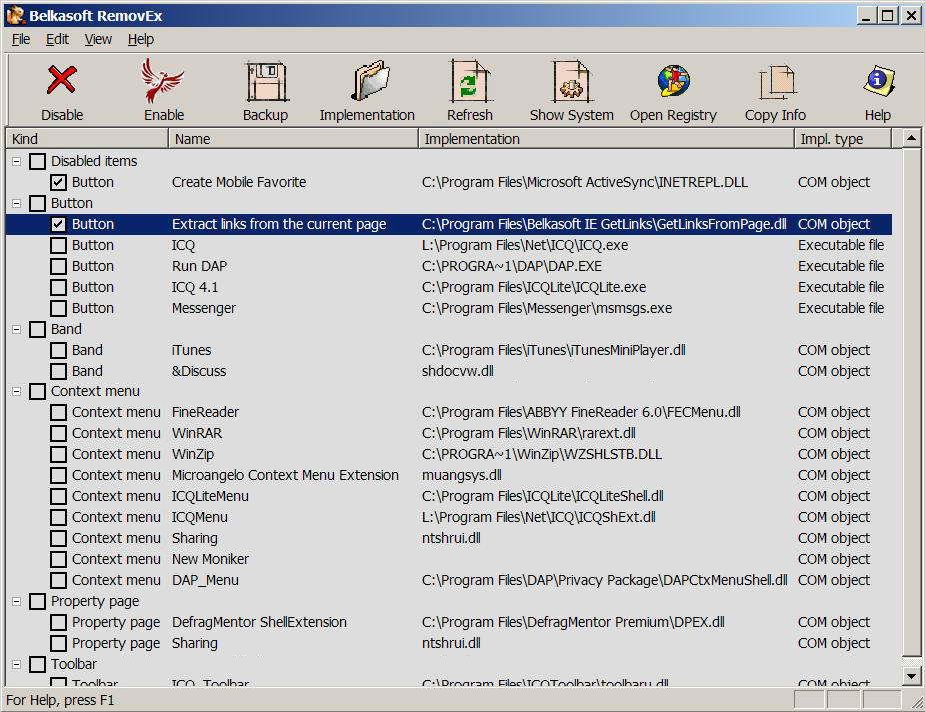925x712 pixels.
Task: Check the Context menu group checkbox
Action: [37, 391]
